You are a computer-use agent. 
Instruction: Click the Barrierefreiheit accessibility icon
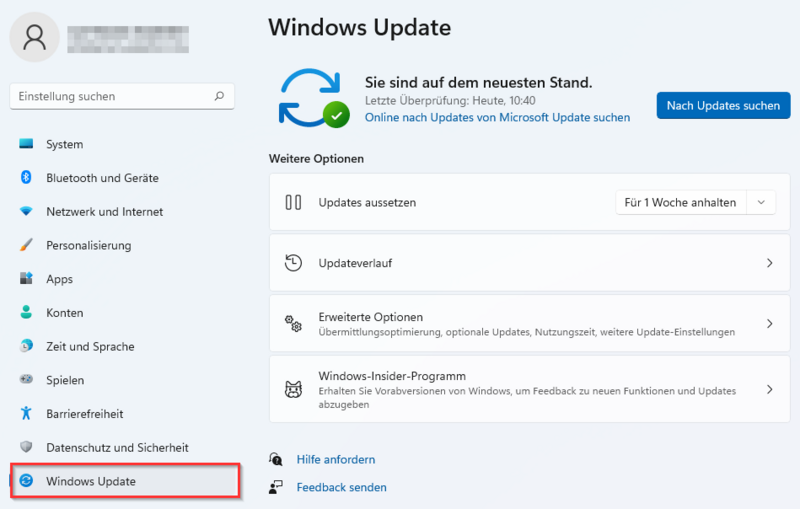[26, 413]
